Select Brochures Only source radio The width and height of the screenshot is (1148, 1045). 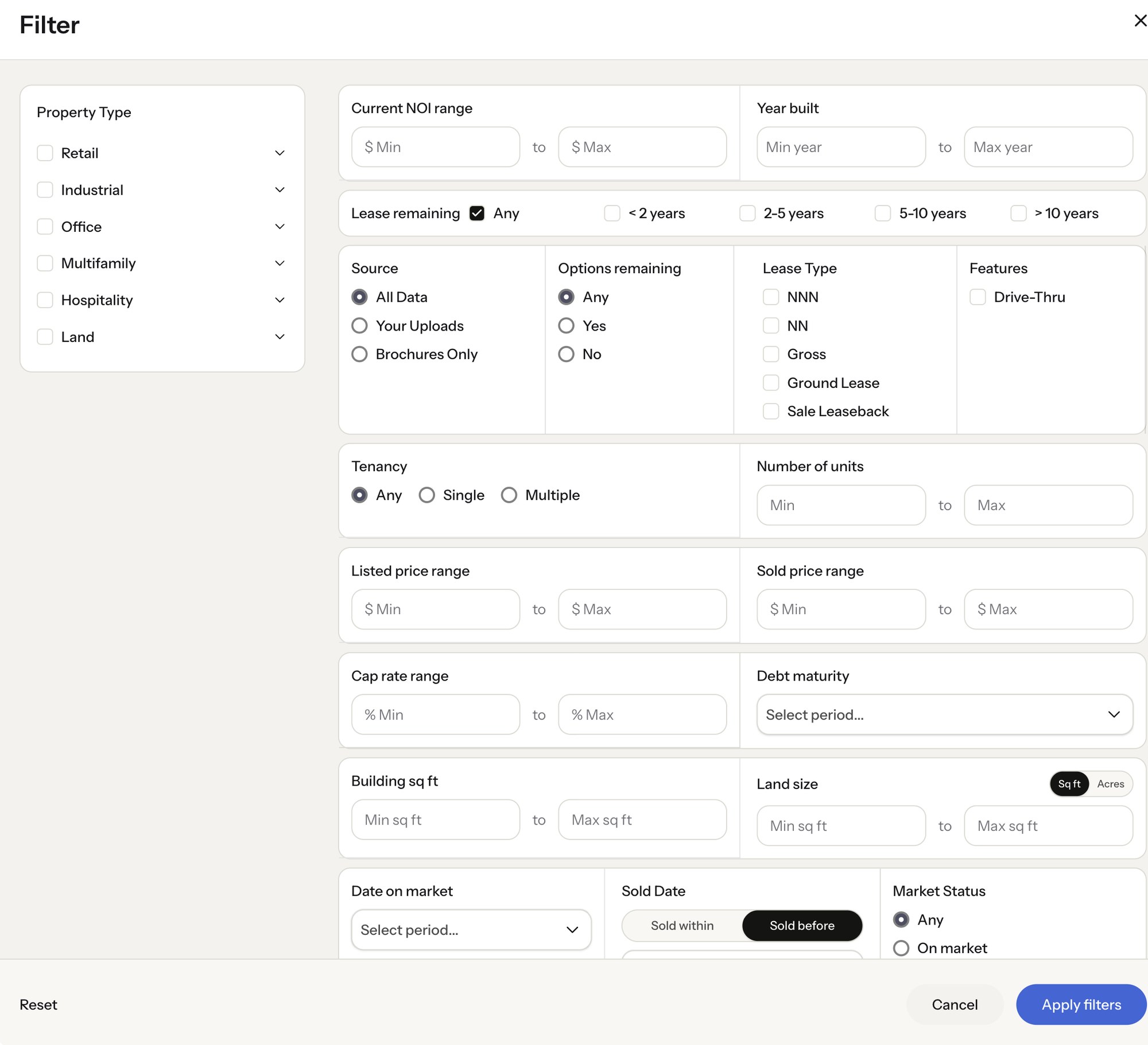coord(359,354)
